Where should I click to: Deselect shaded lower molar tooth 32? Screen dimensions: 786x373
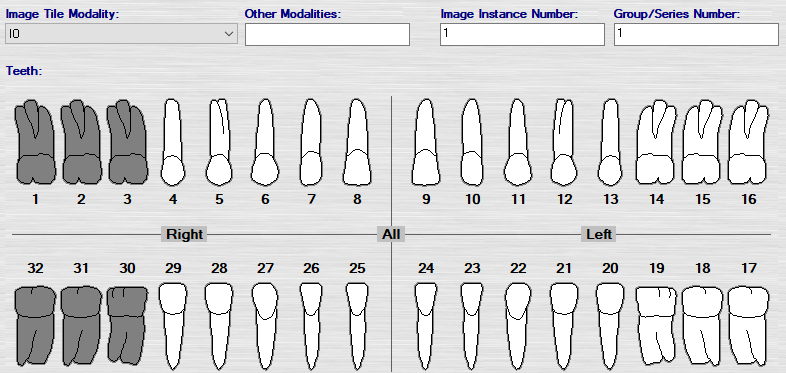click(35, 326)
